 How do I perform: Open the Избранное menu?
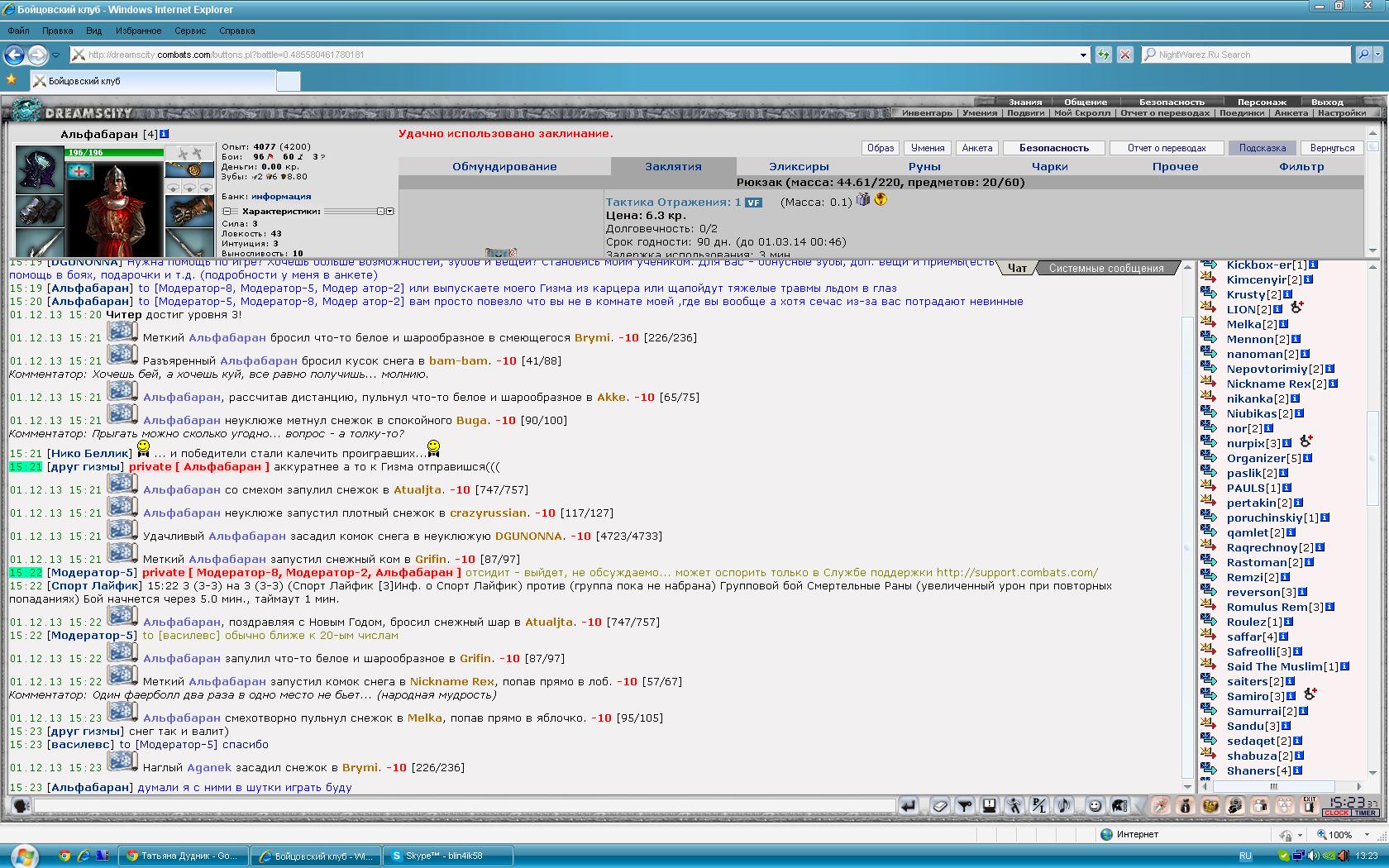[x=138, y=31]
